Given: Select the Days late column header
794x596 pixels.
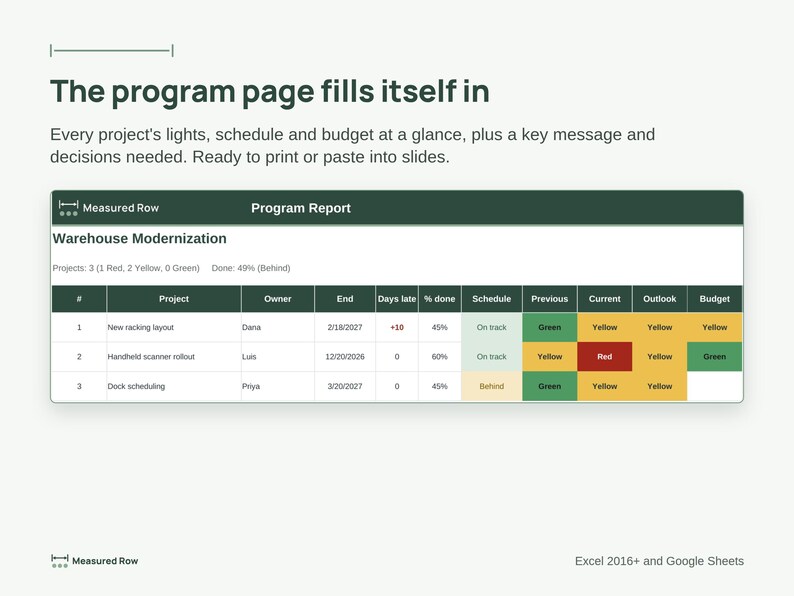Looking at the screenshot, I should pyautogui.click(x=397, y=299).
